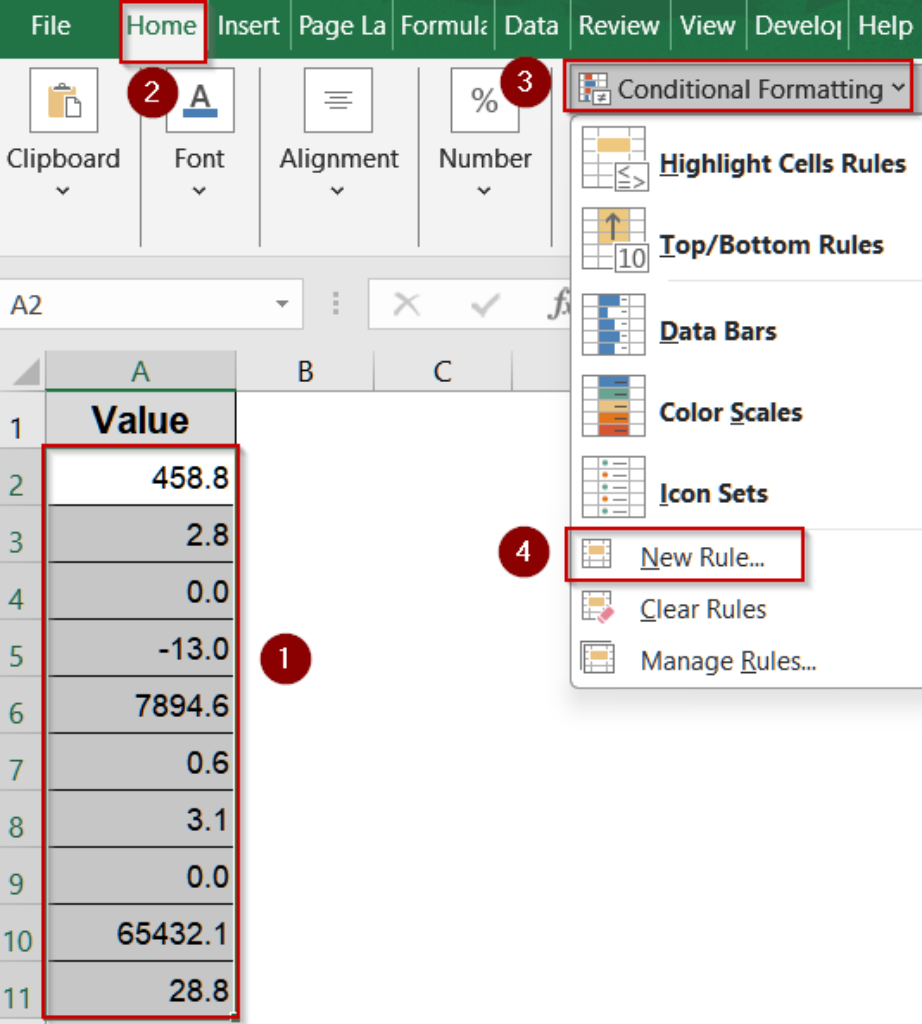Image resolution: width=922 pixels, height=1024 pixels.
Task: Click the Center Alignment icon
Action: click(x=339, y=100)
